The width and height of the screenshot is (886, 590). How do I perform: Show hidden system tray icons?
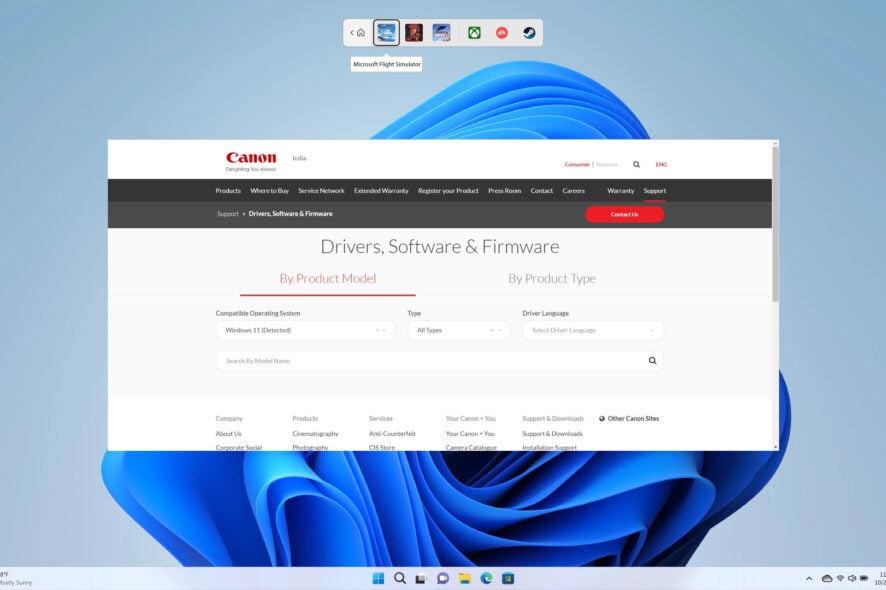(809, 579)
